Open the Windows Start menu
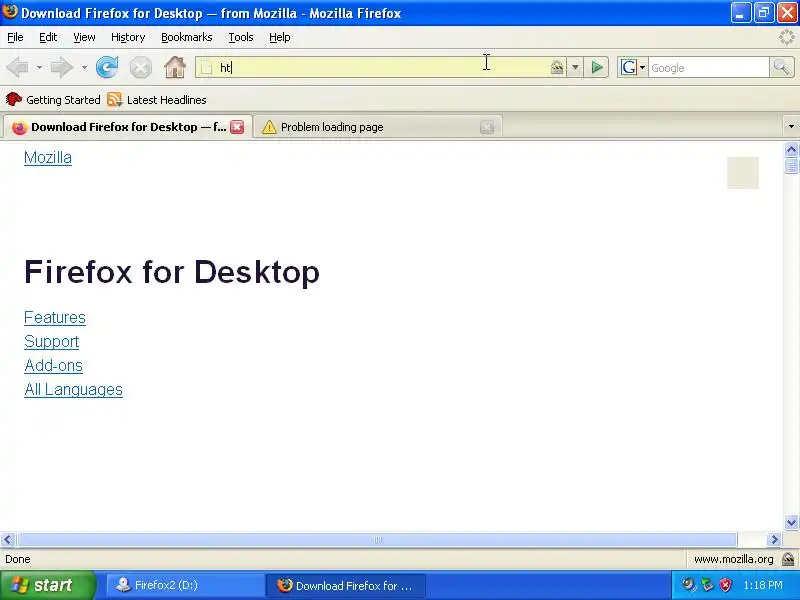The width and height of the screenshot is (800, 600). [x=48, y=585]
